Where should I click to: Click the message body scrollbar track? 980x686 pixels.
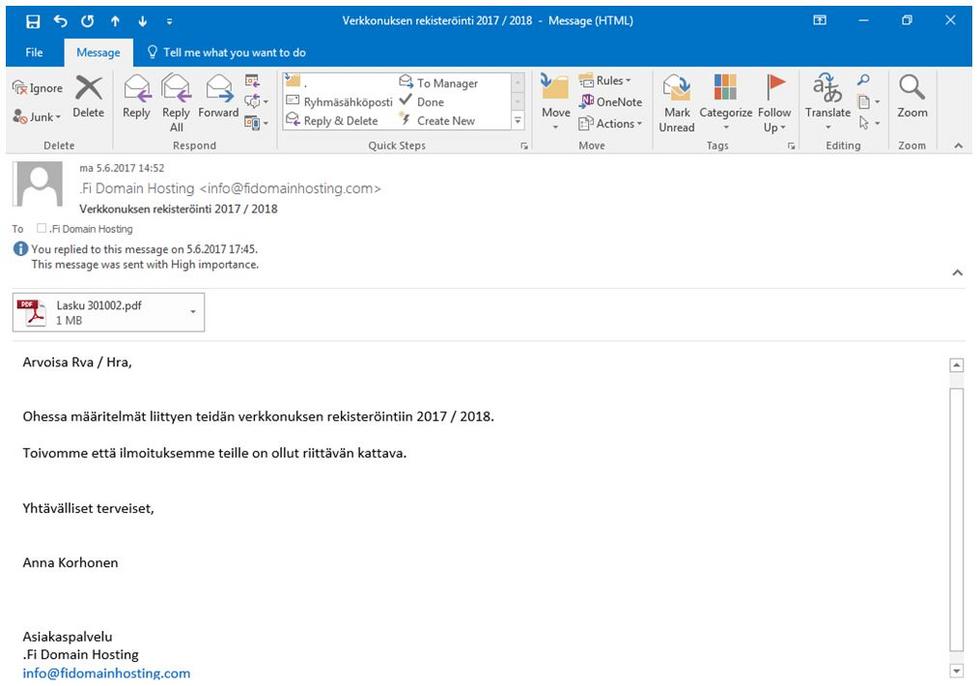tap(956, 520)
